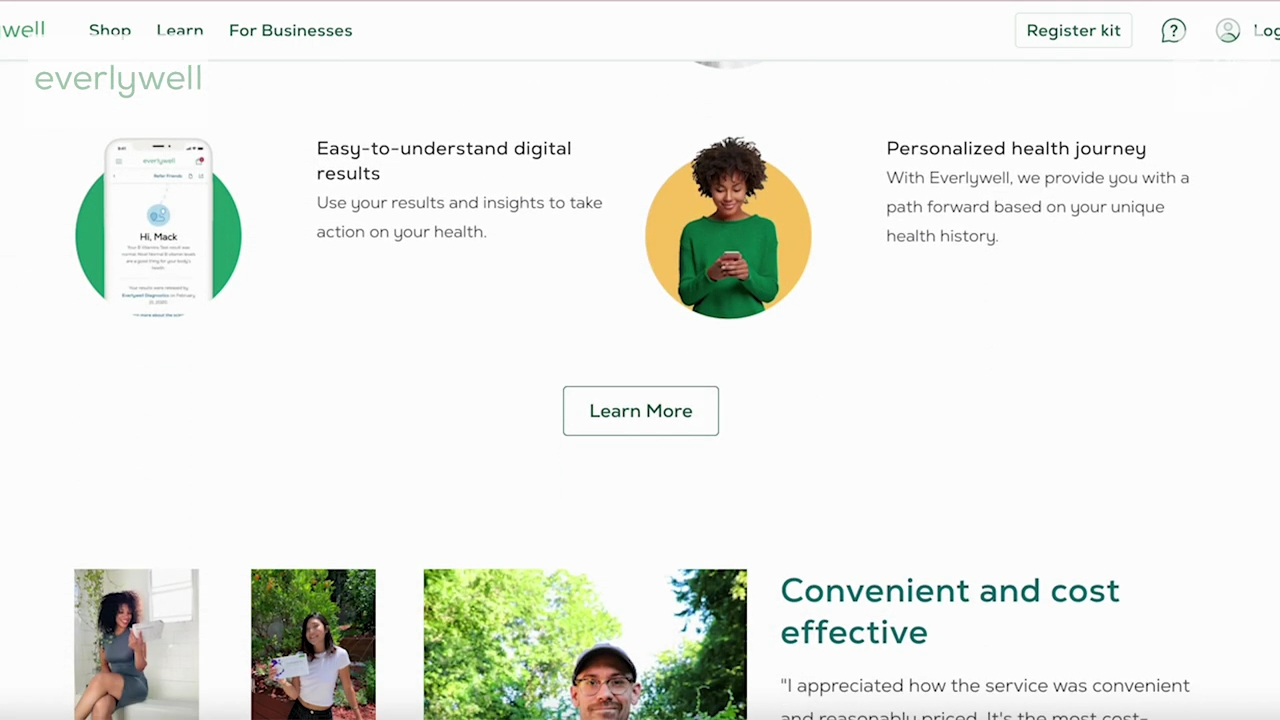Click the woman in green sweater image
Screen dimensions: 1280x720
click(728, 228)
